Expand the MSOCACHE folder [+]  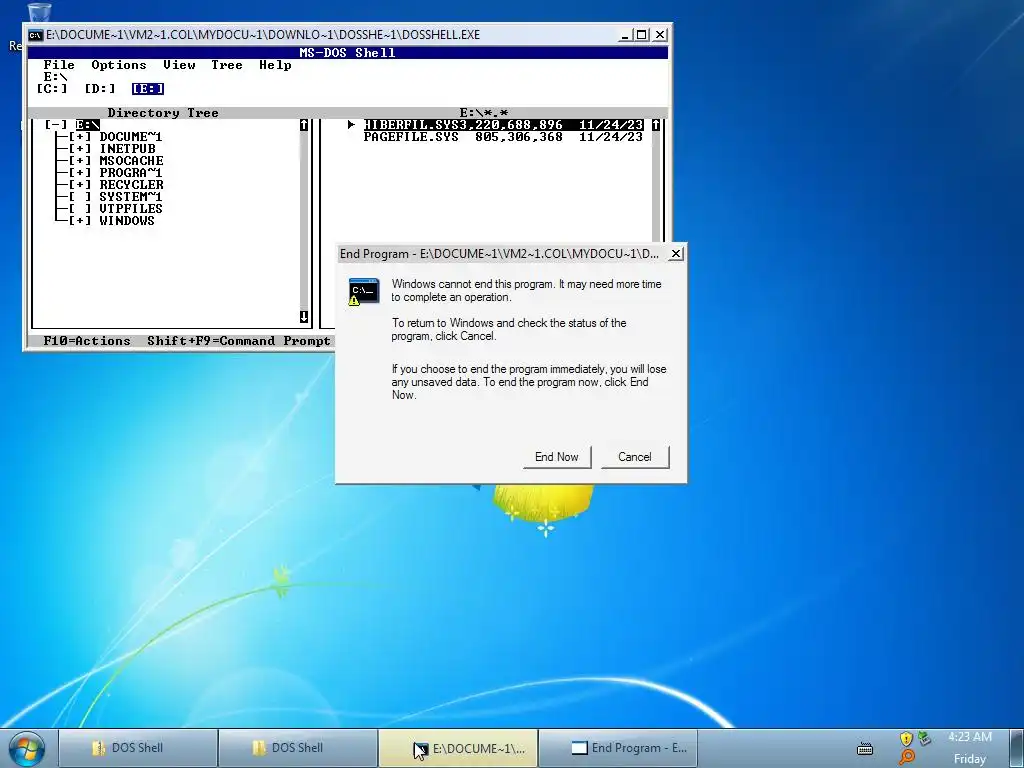pos(80,161)
